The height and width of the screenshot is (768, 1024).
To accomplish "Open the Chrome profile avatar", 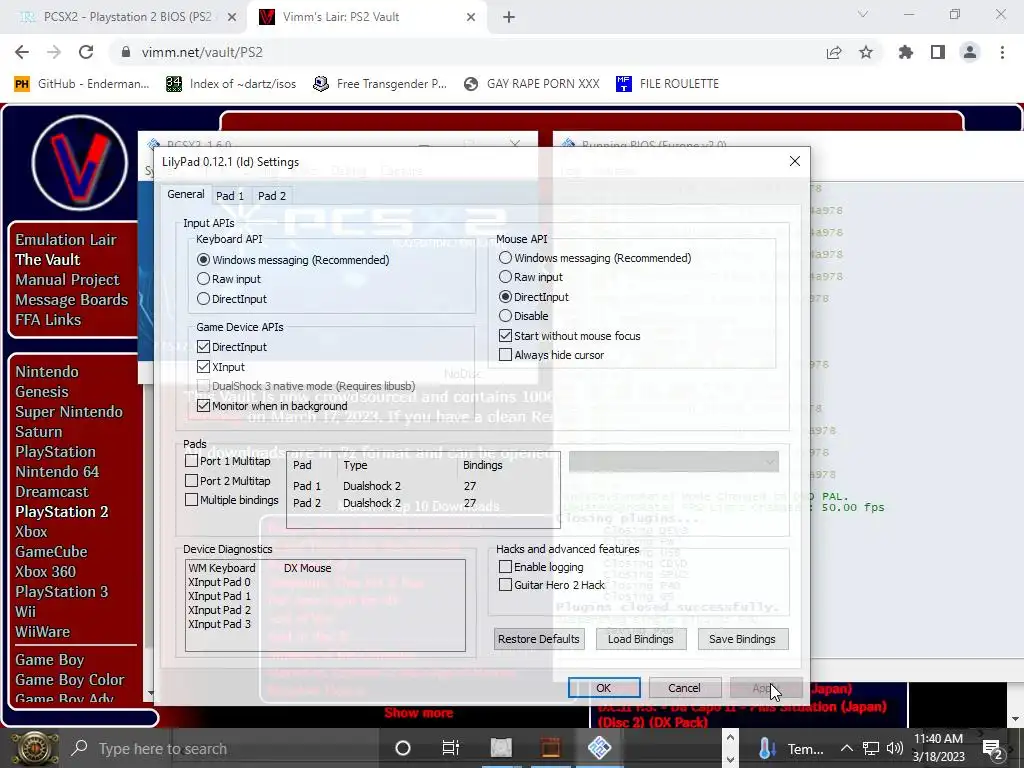I will [x=970, y=52].
